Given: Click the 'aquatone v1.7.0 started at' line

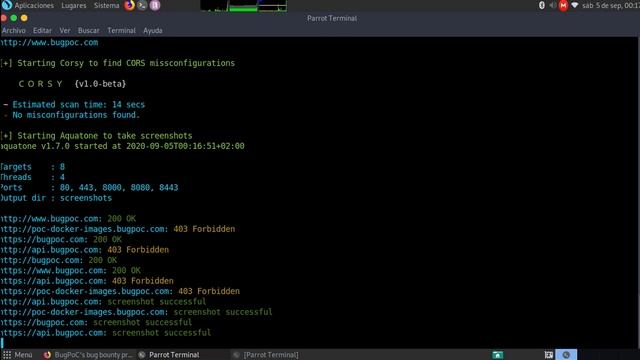Looking at the screenshot, I should tap(122, 146).
